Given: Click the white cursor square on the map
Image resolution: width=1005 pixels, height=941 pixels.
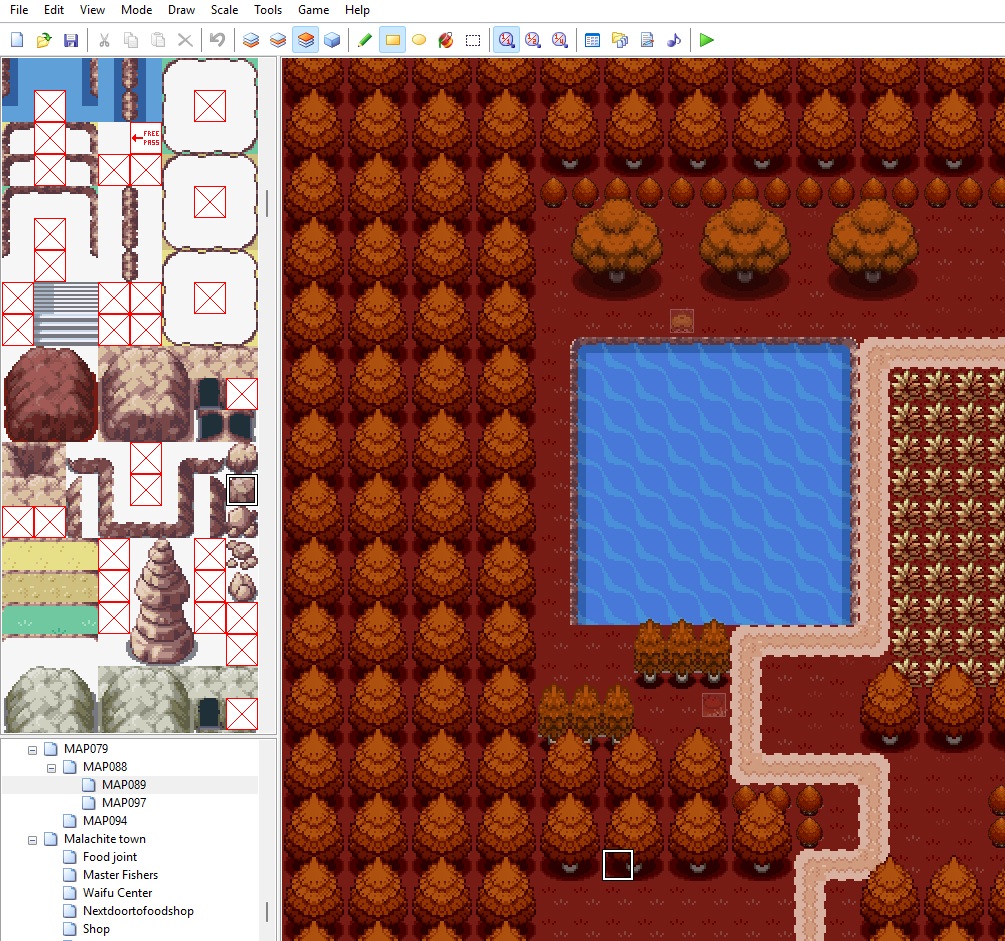Looking at the screenshot, I should coord(618,865).
